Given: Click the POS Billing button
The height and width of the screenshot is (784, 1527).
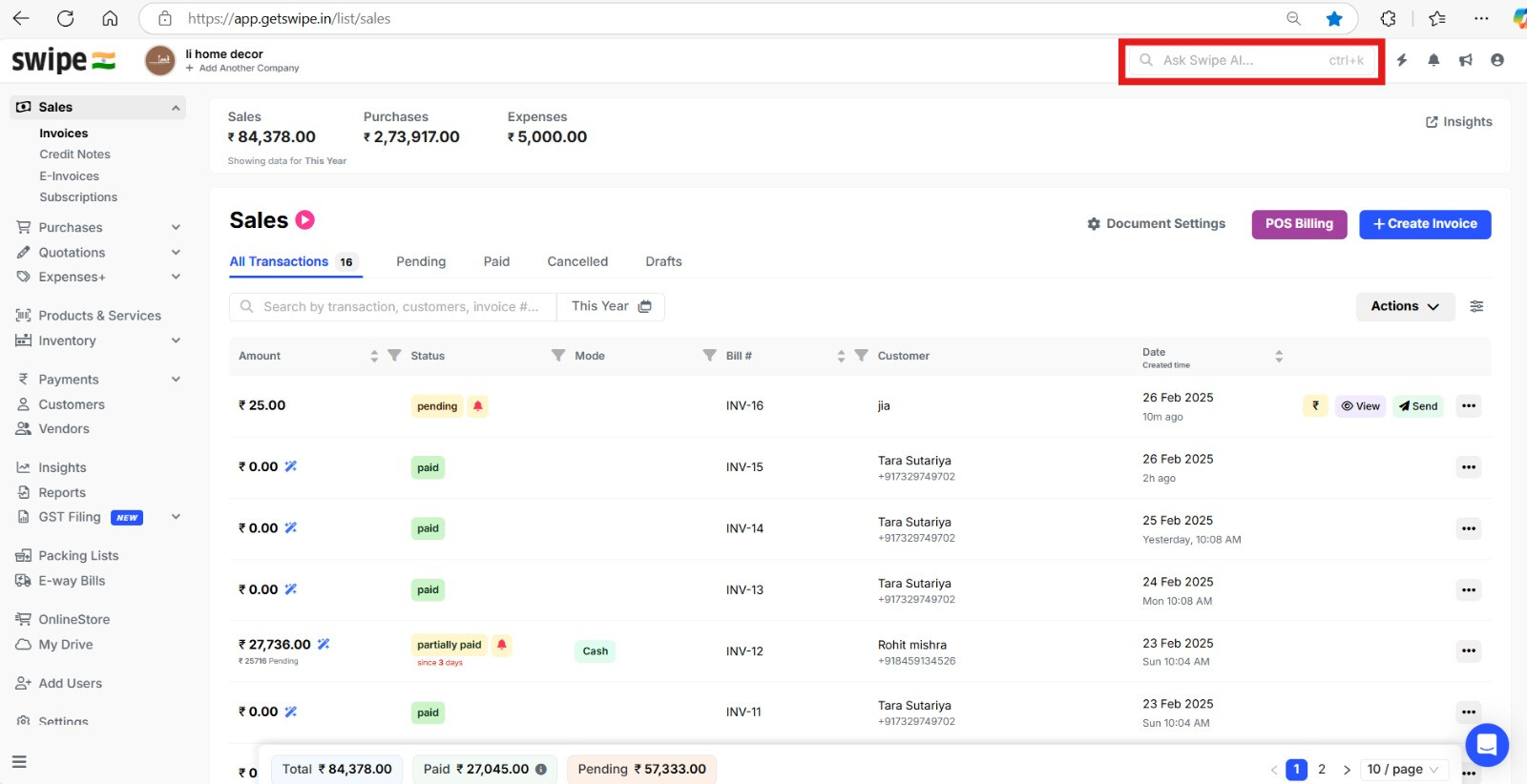Looking at the screenshot, I should [x=1299, y=224].
